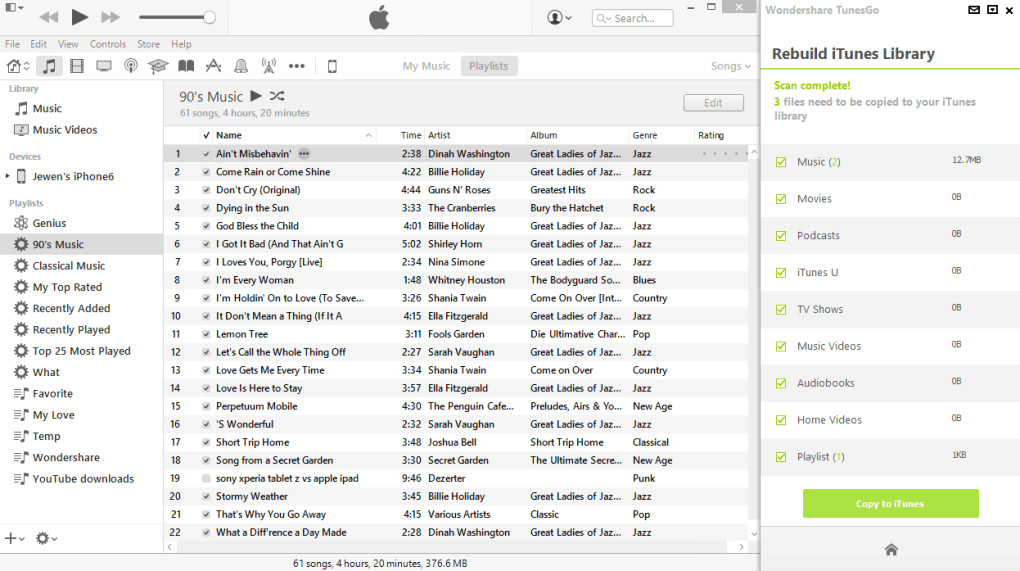
Task: Switch to the My Music tab
Action: (x=426, y=66)
